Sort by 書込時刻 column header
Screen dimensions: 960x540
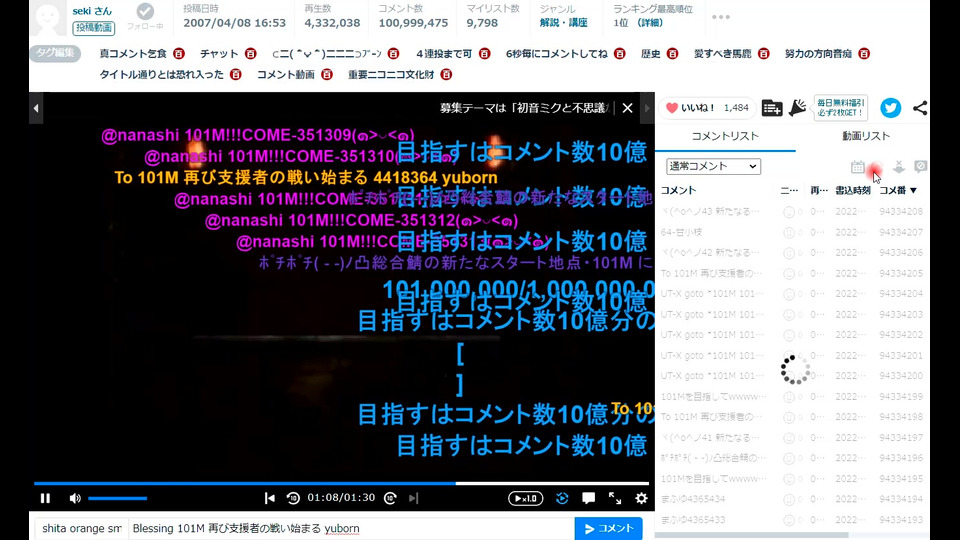click(x=852, y=190)
